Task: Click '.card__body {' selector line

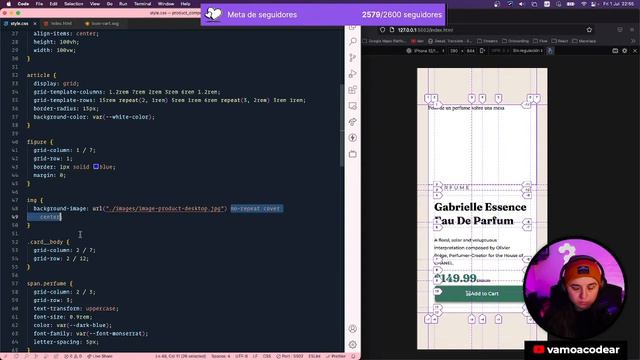Action: click(48, 242)
